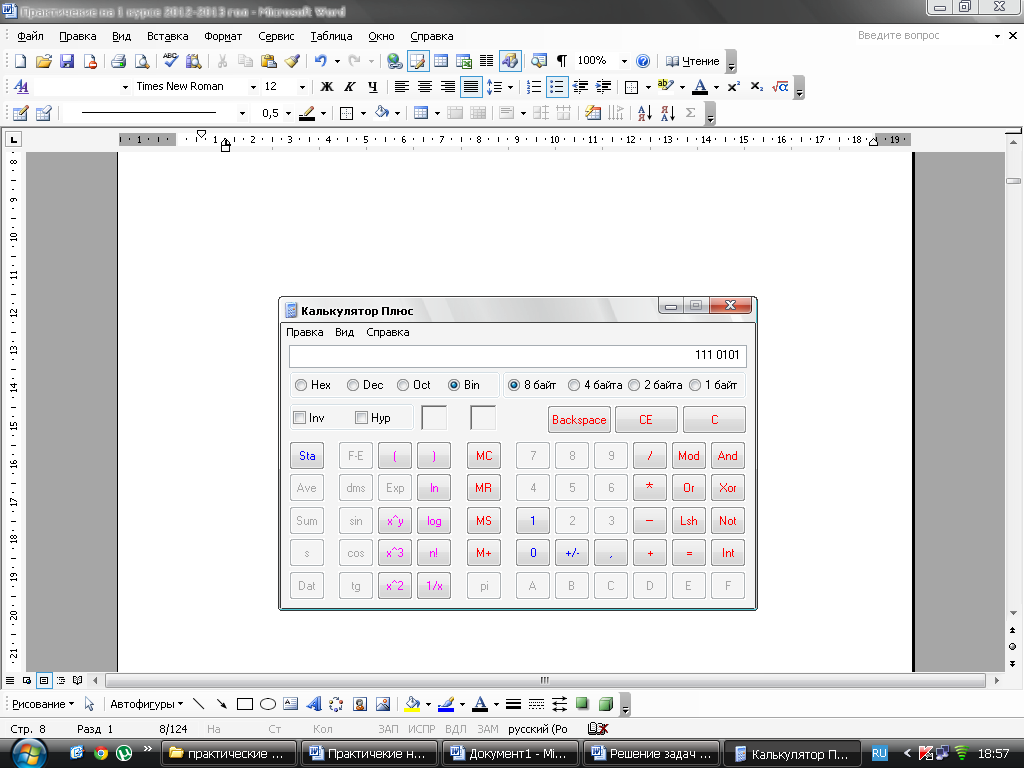Open a file with the Open folder icon
This screenshot has height=768, width=1024.
[43, 61]
